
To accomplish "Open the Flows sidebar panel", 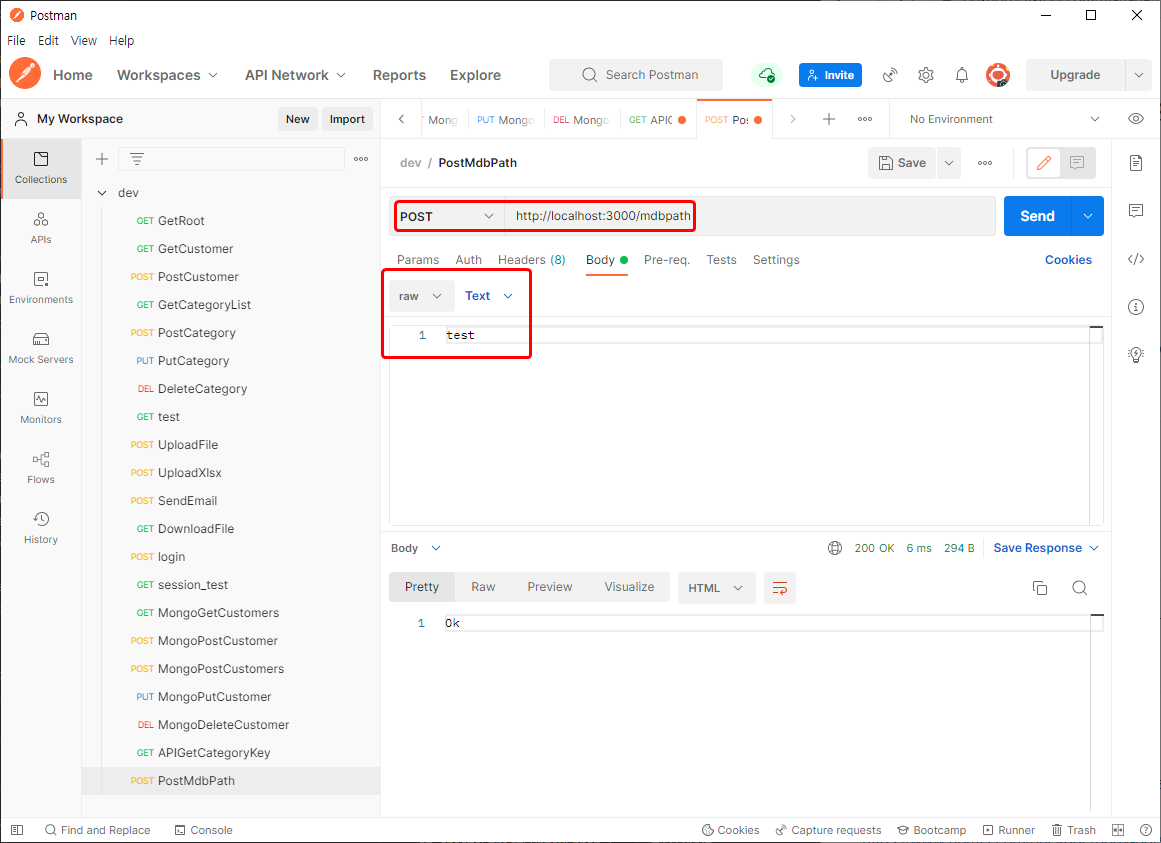I will pos(41,468).
